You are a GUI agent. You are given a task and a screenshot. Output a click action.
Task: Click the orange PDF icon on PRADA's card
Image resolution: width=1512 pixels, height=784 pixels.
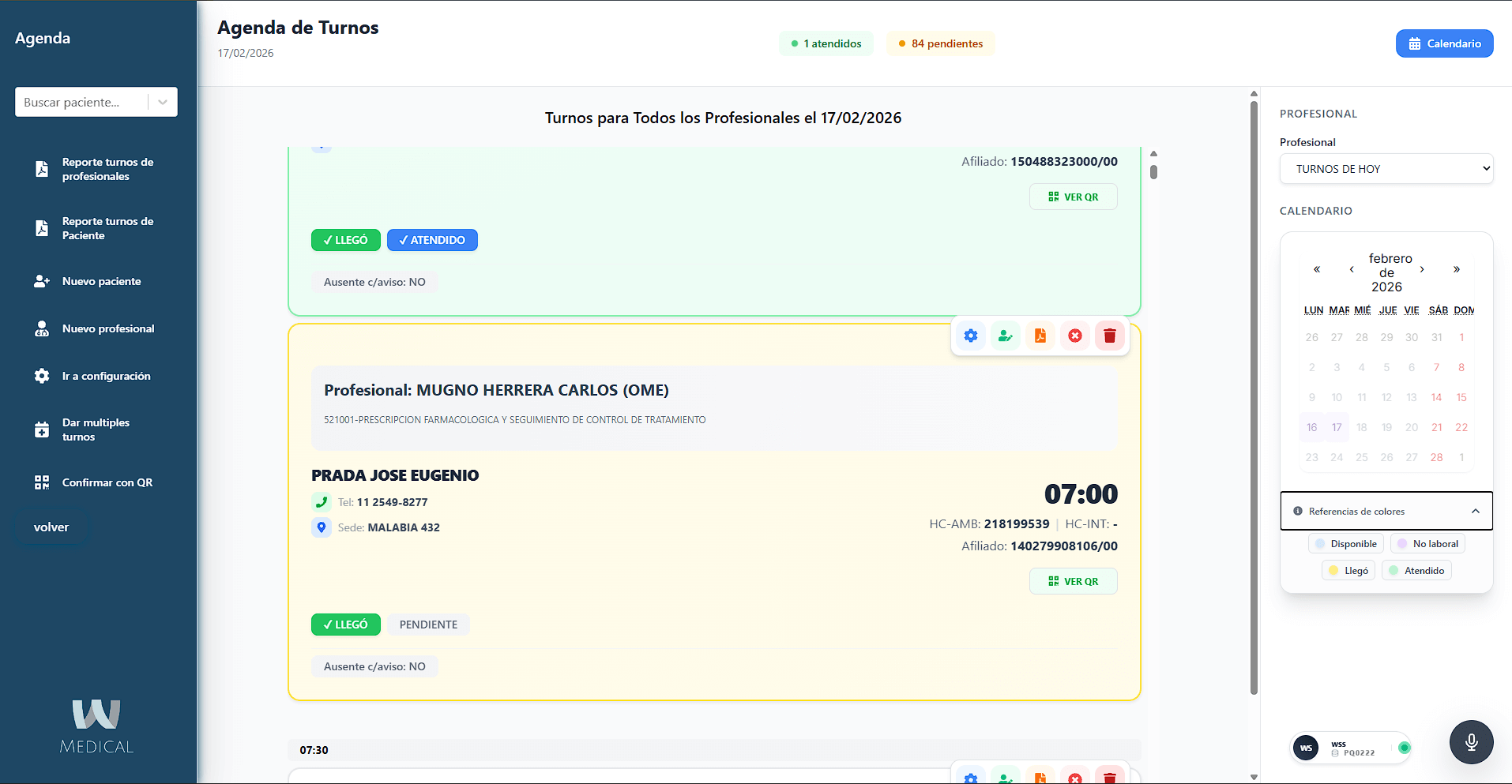1040,336
